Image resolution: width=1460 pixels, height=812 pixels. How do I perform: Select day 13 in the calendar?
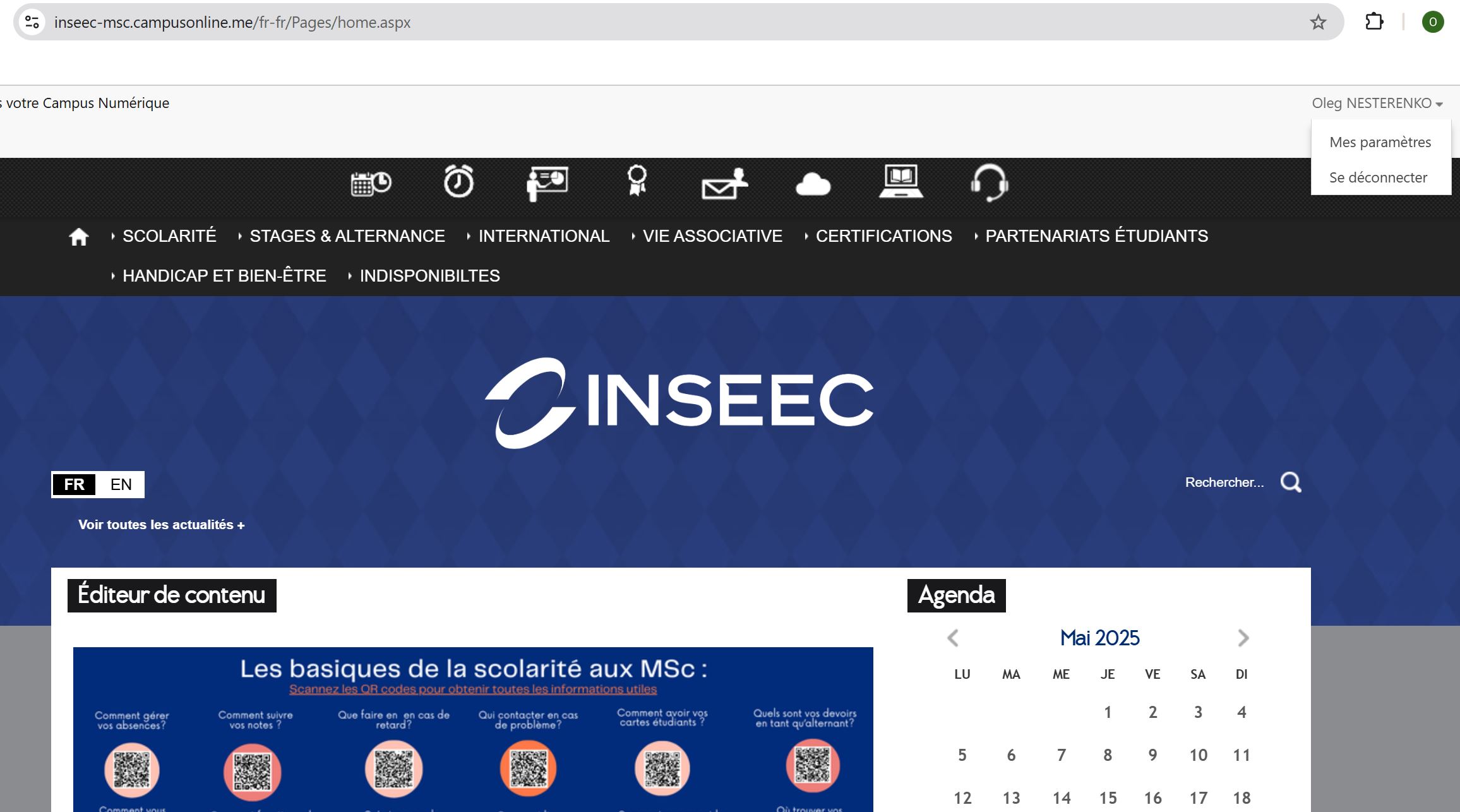(x=1011, y=798)
